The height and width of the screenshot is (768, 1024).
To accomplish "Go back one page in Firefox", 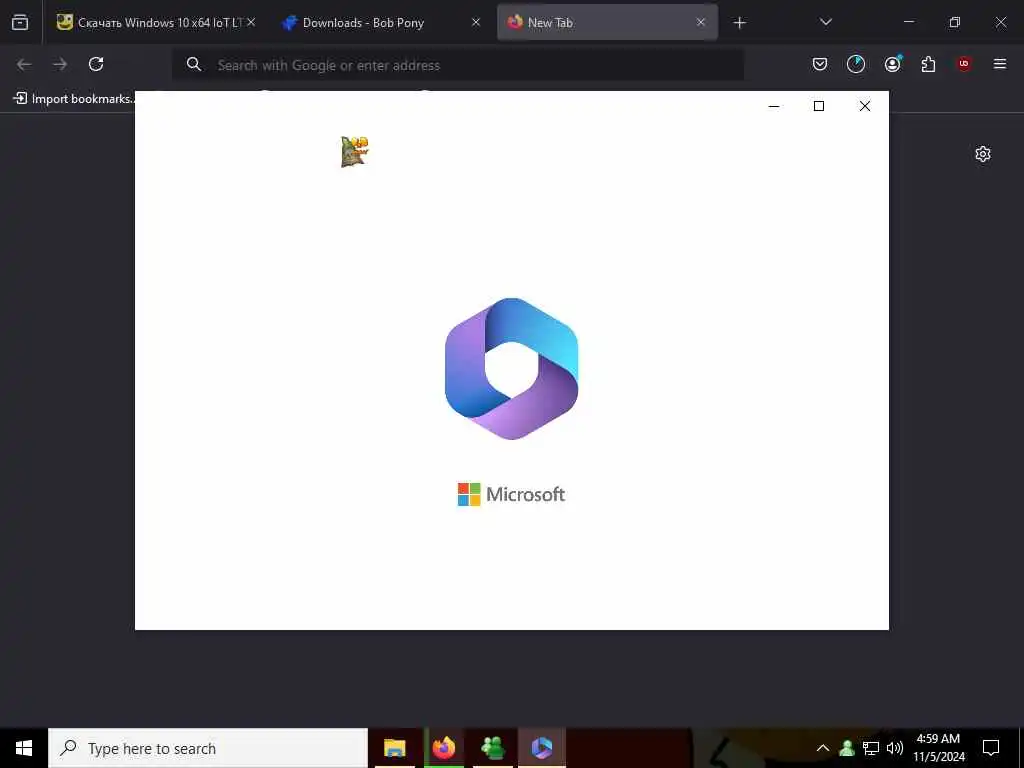I will coord(24,64).
